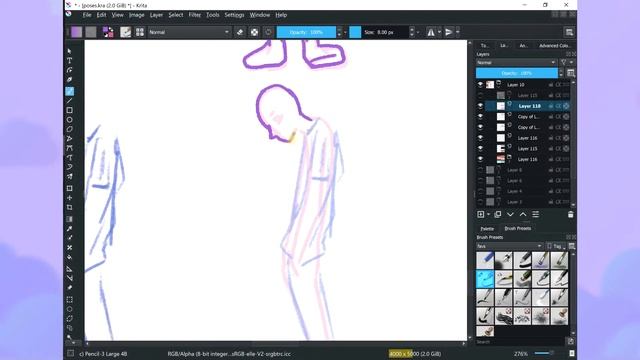Select the Polyline tool

(69, 138)
